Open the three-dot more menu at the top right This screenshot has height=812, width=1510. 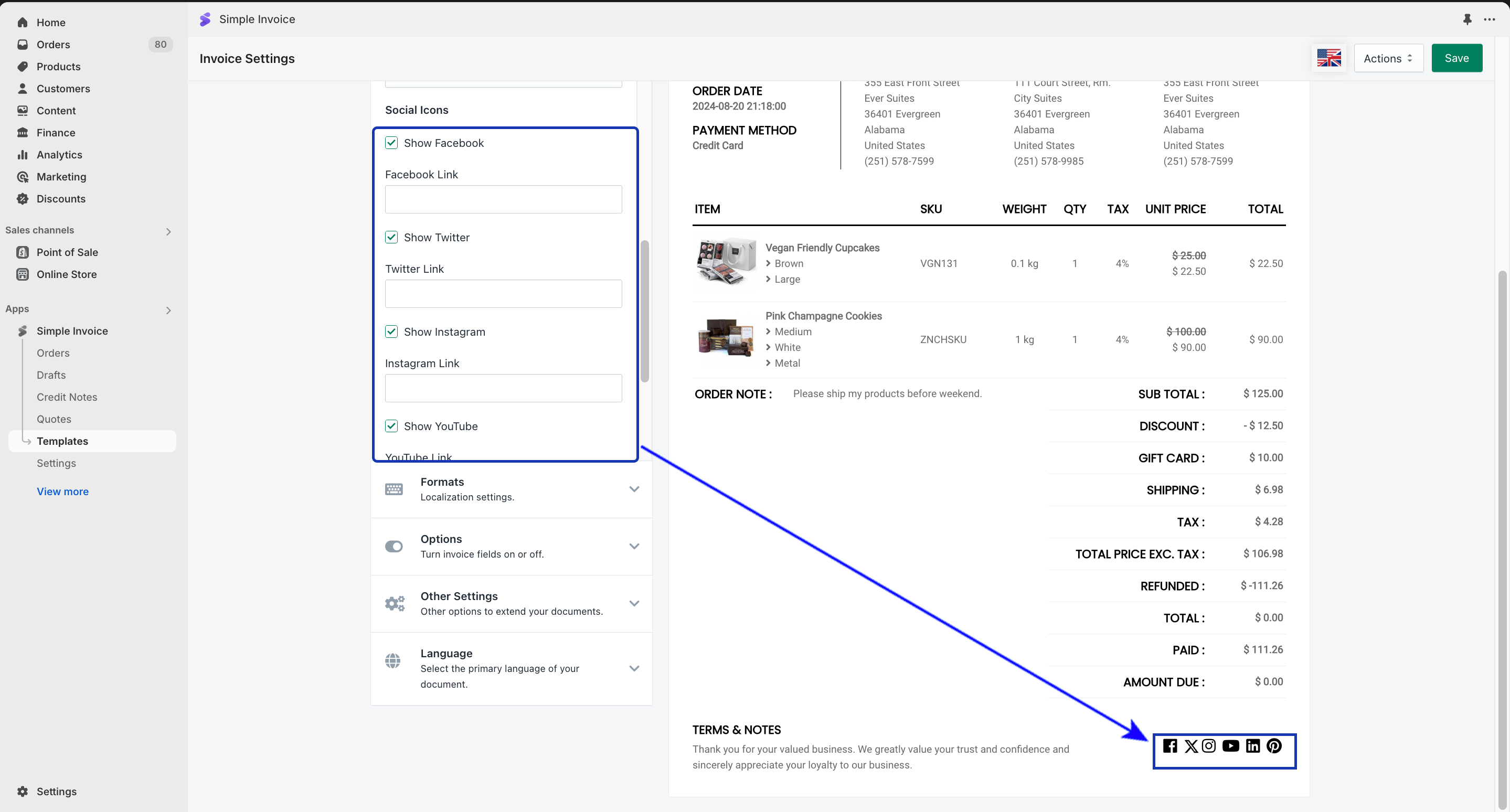pos(1490,19)
